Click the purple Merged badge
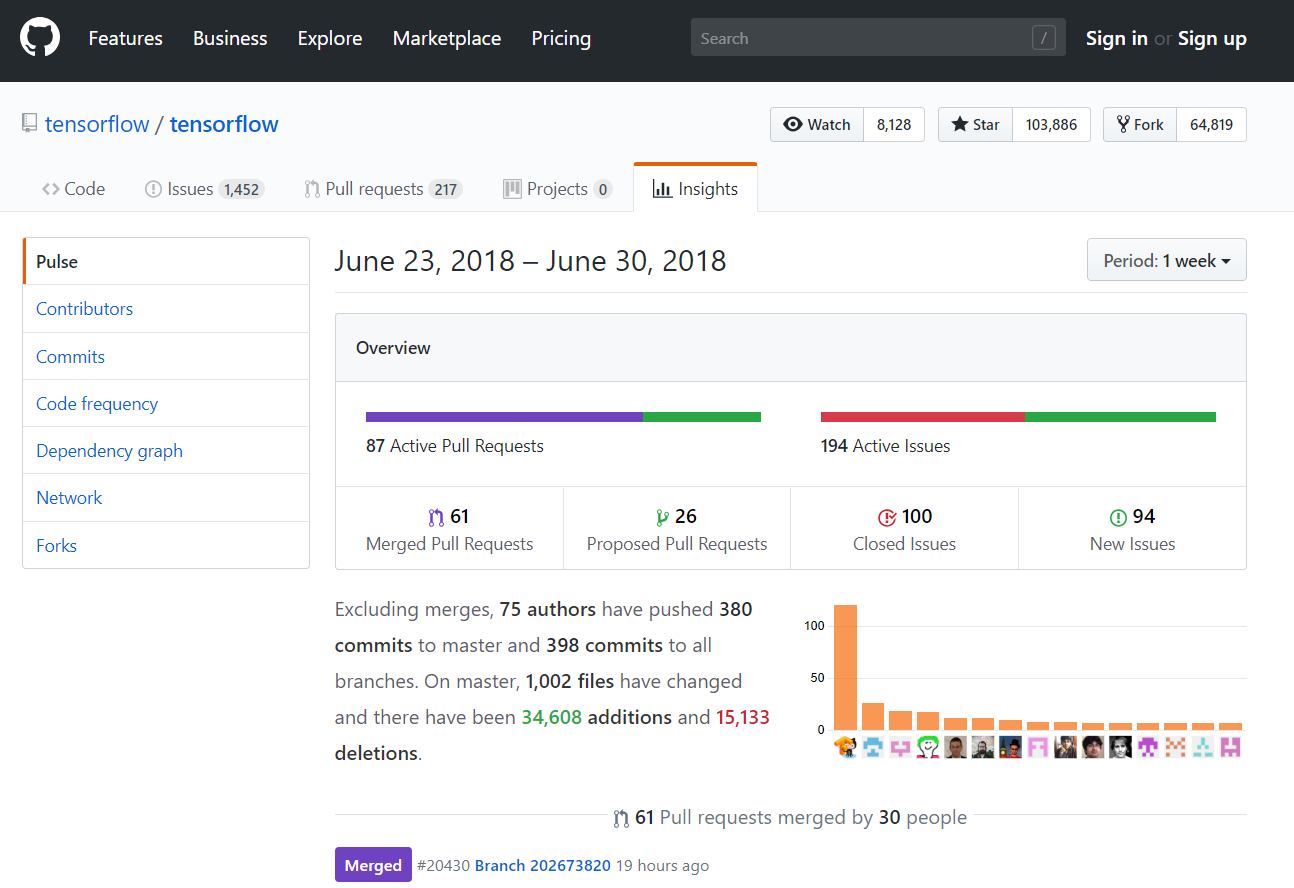This screenshot has height=888, width=1294. click(x=373, y=865)
